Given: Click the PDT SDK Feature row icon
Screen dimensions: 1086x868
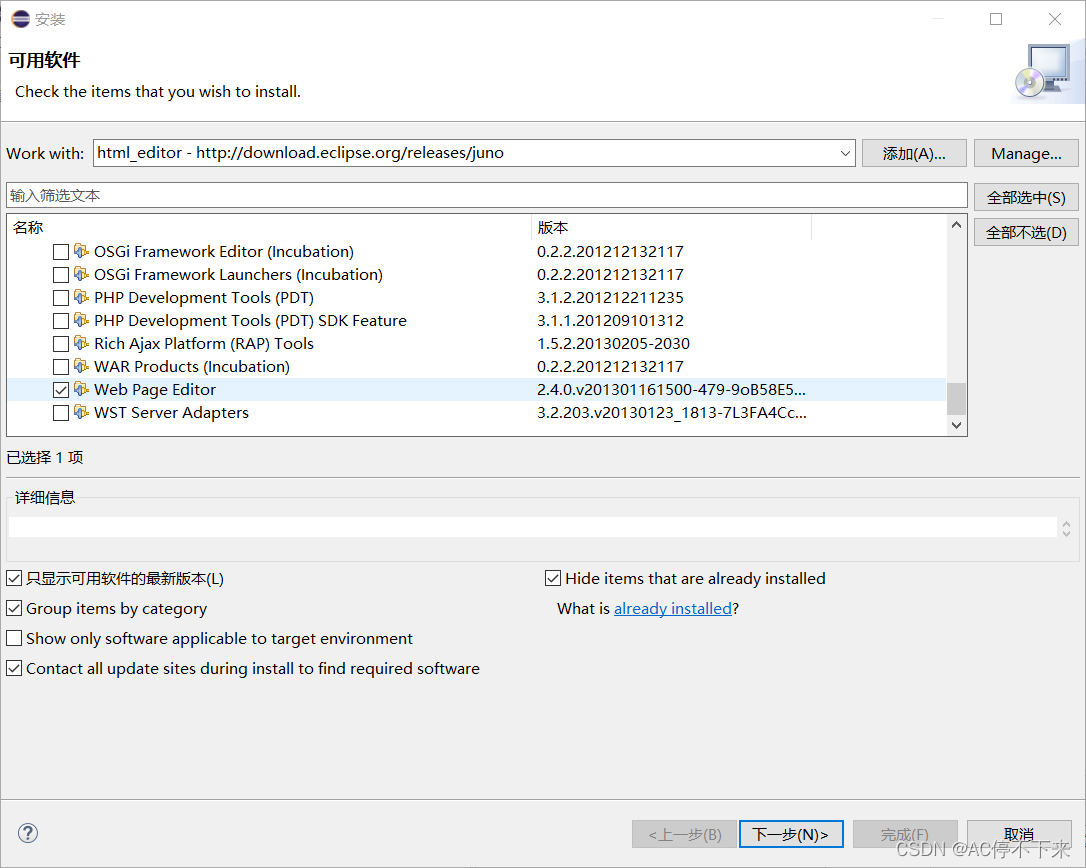Looking at the screenshot, I should click(x=81, y=319).
